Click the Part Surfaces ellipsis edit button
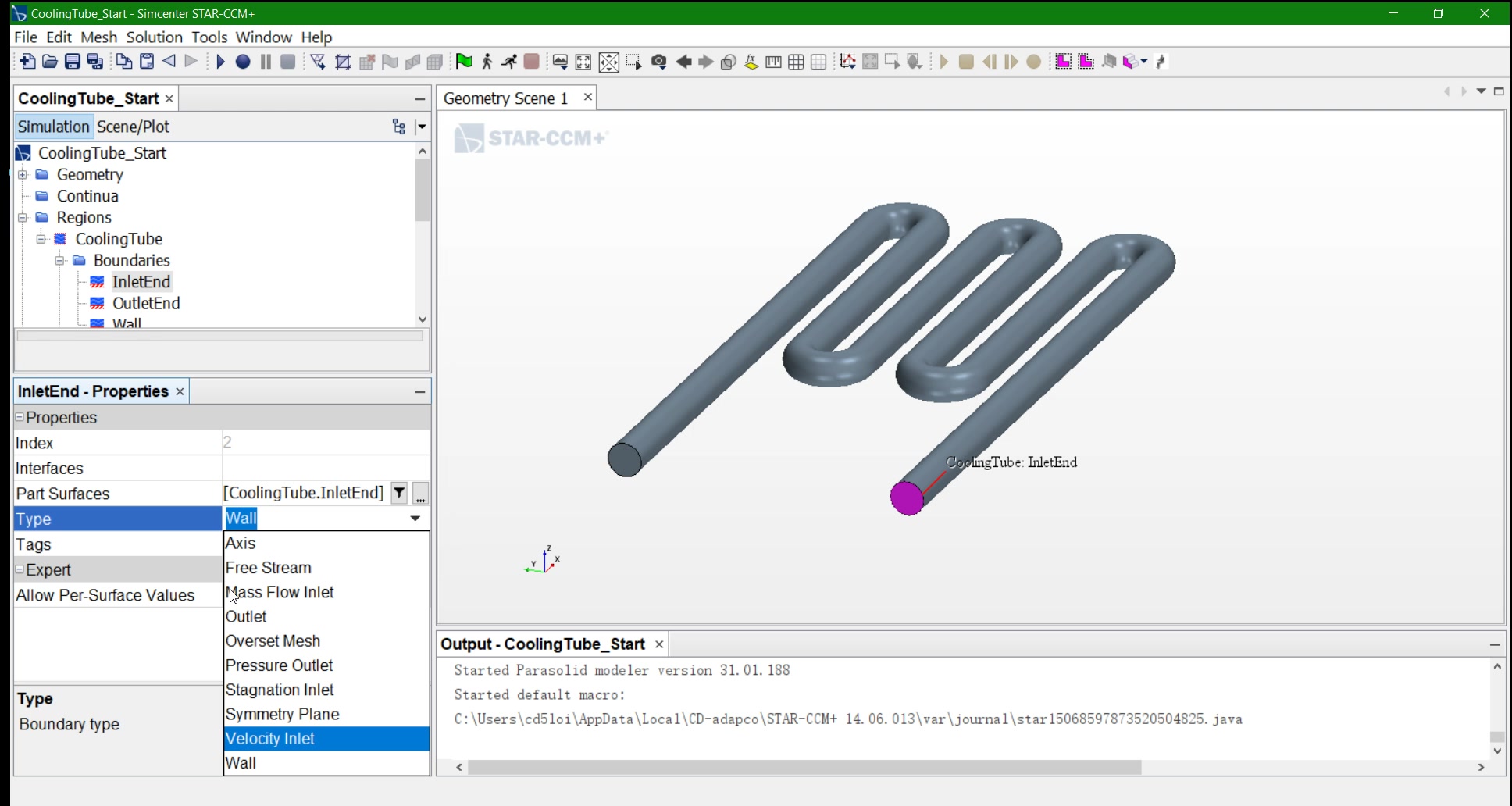The height and width of the screenshot is (806, 1512). click(x=420, y=493)
